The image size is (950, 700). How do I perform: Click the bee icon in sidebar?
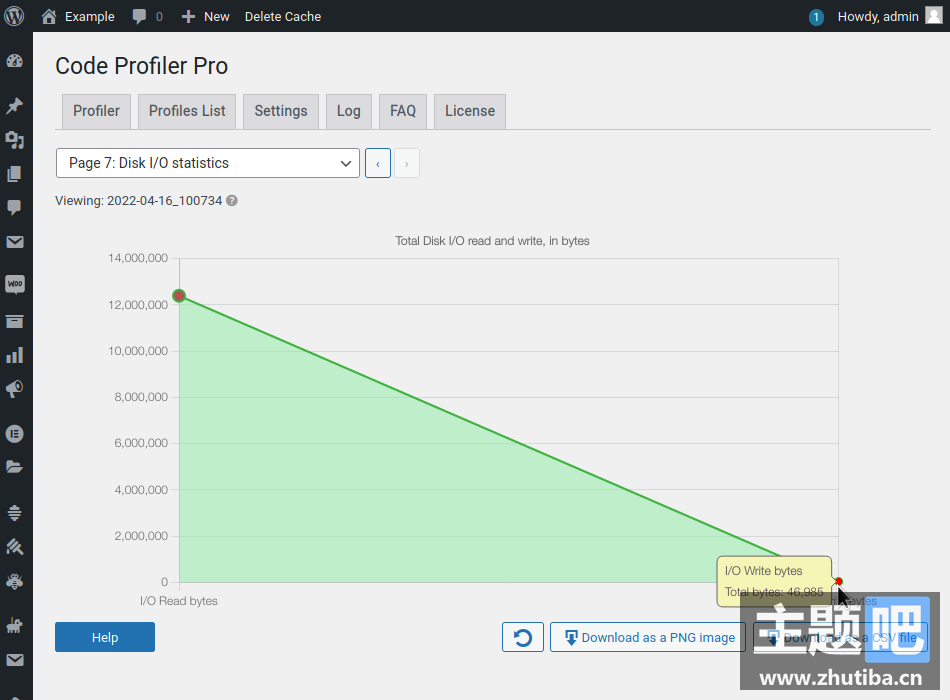pos(15,581)
